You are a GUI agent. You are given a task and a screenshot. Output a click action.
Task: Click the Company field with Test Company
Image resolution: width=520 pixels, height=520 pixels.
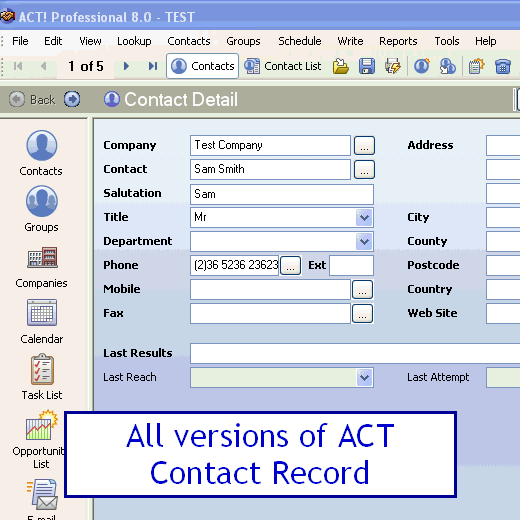pos(270,145)
